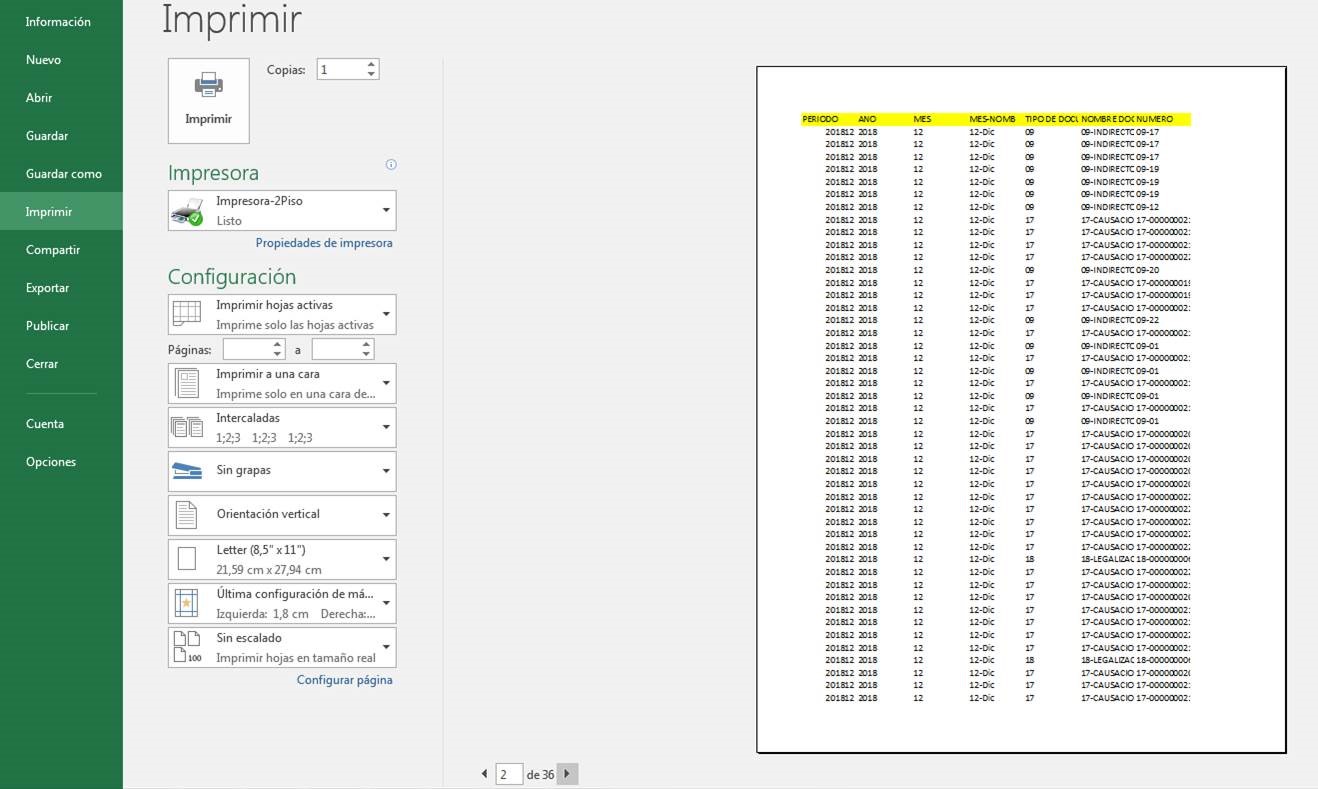Click the Intercaladas collation icon
This screenshot has width=1318, height=789.
click(186, 427)
